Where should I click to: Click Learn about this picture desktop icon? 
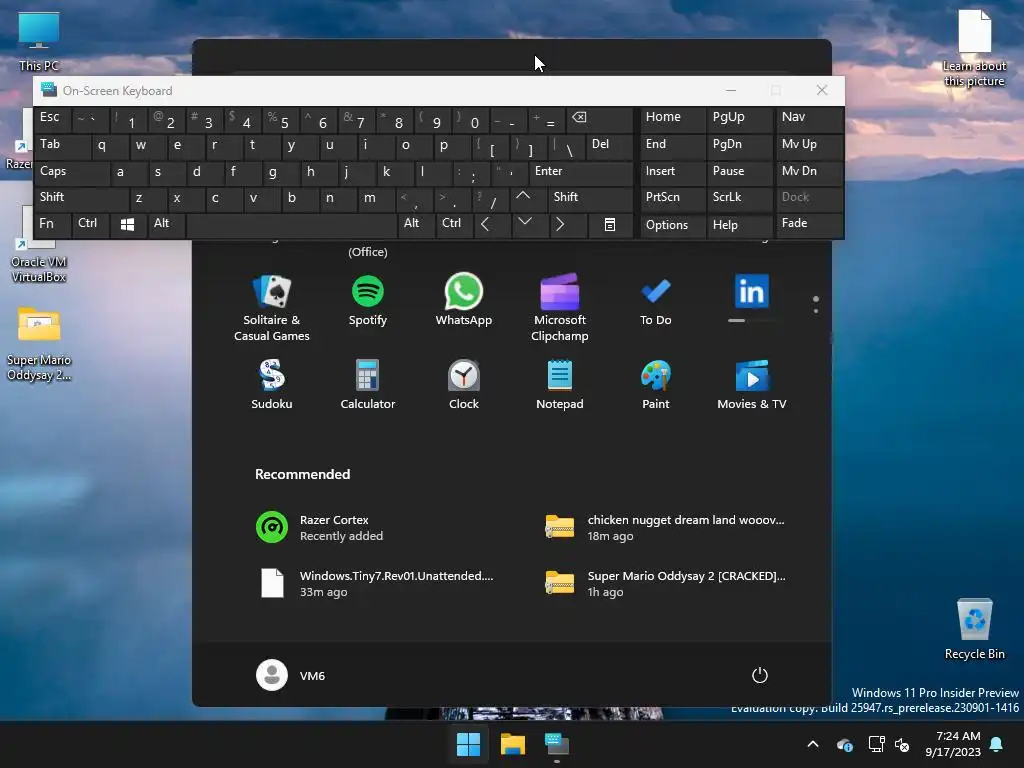[974, 48]
